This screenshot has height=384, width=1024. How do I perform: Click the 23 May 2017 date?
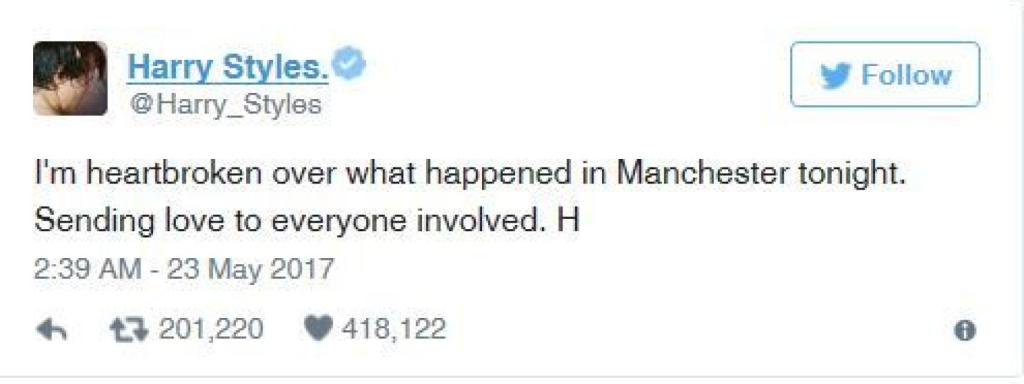coord(250,269)
